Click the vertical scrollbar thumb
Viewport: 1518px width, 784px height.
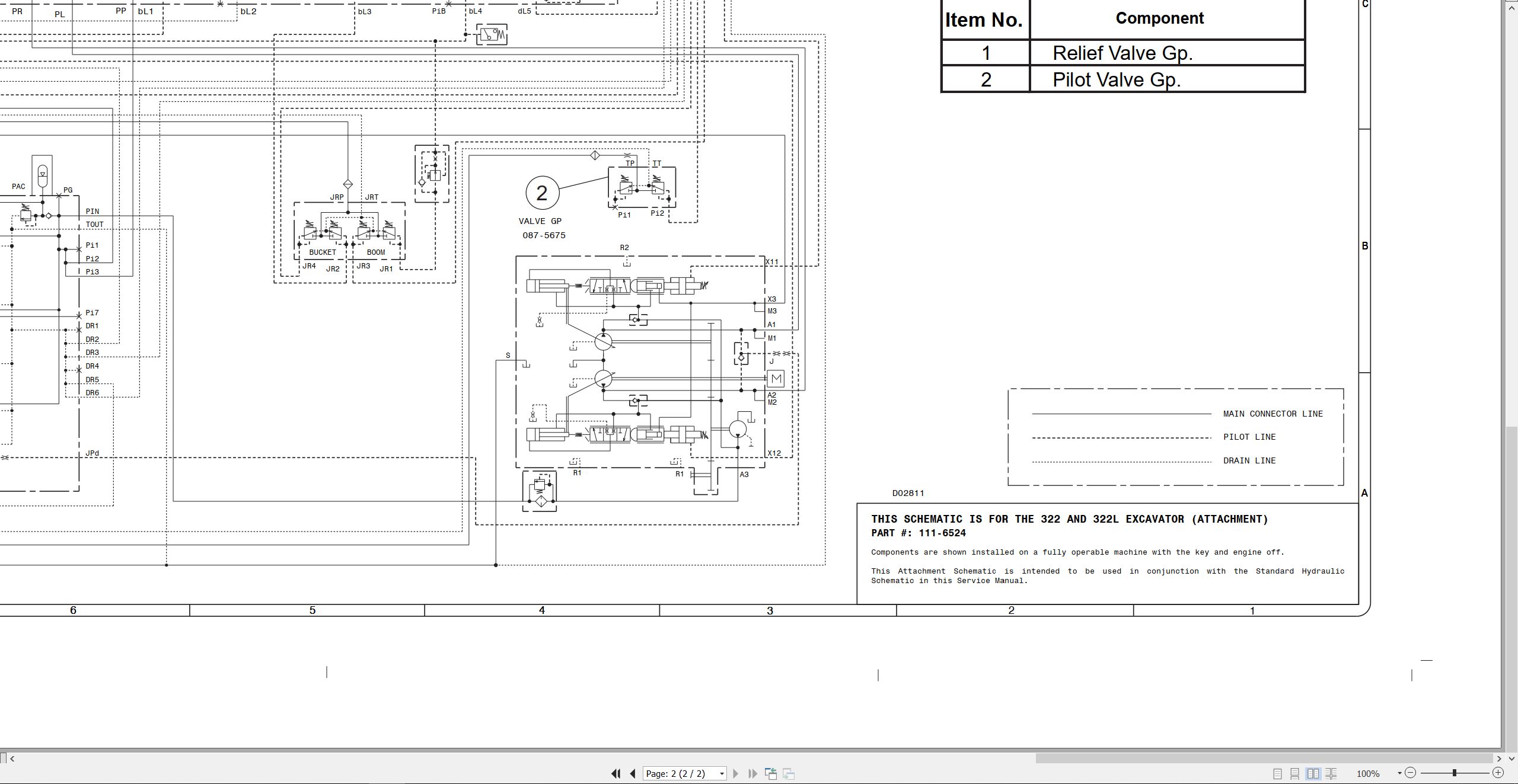tap(1511, 588)
